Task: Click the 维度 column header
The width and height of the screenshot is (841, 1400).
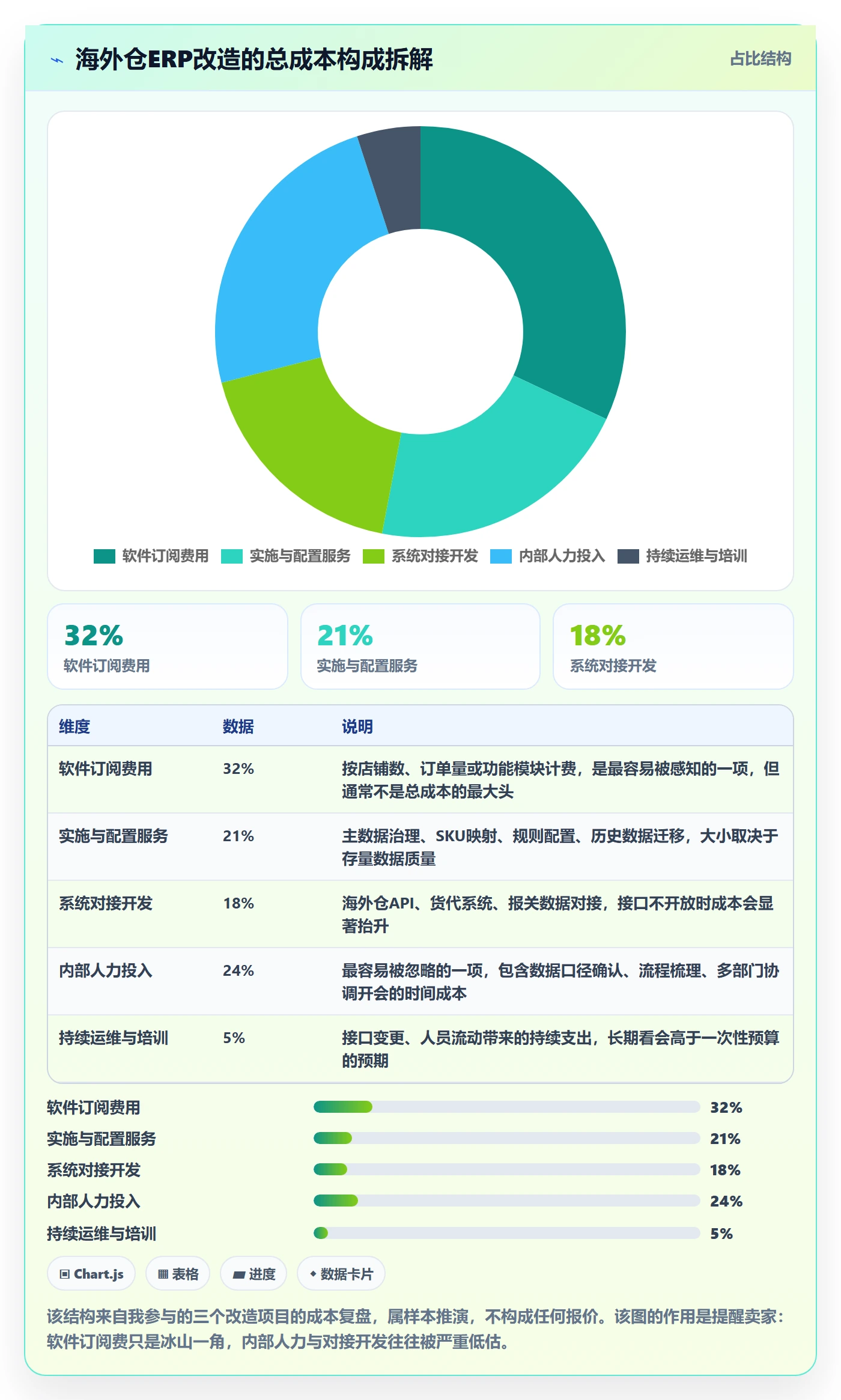Action: pos(74,726)
